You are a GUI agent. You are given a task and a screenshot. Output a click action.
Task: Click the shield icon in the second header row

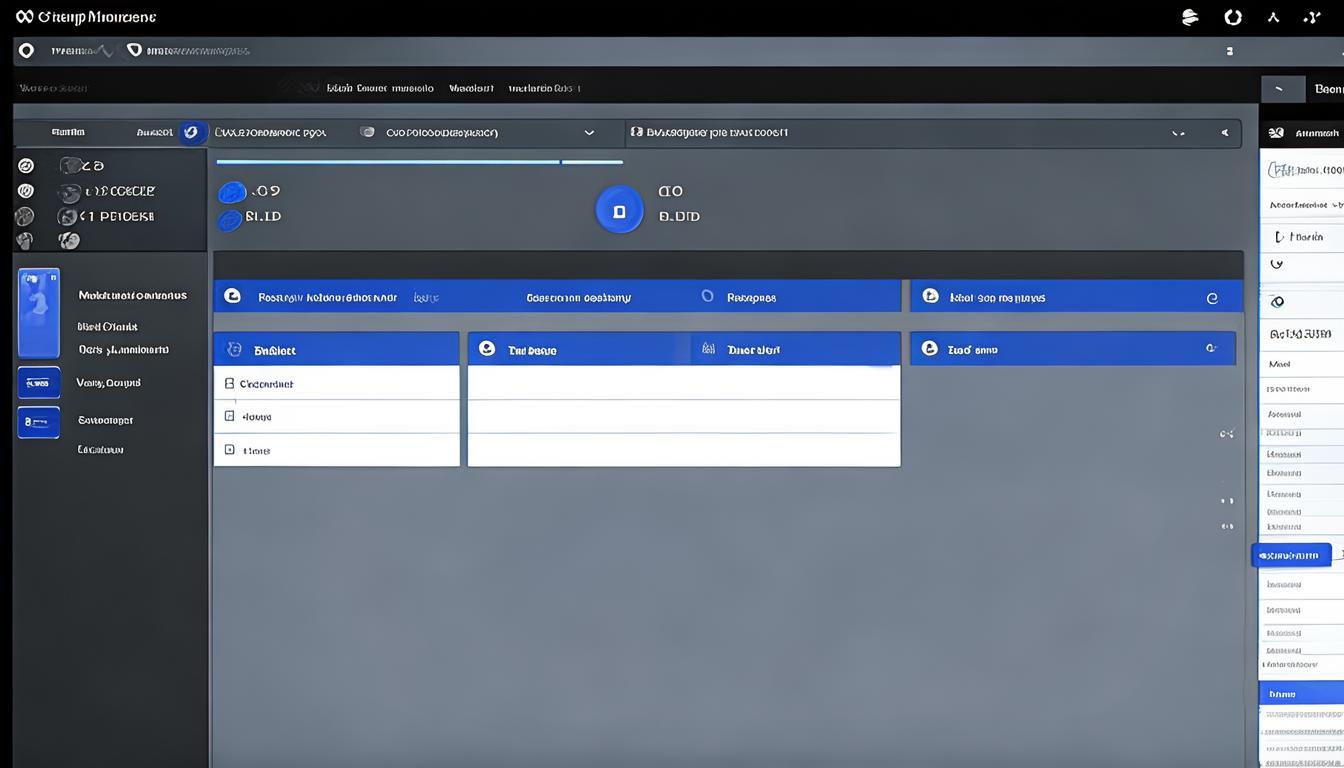click(134, 50)
